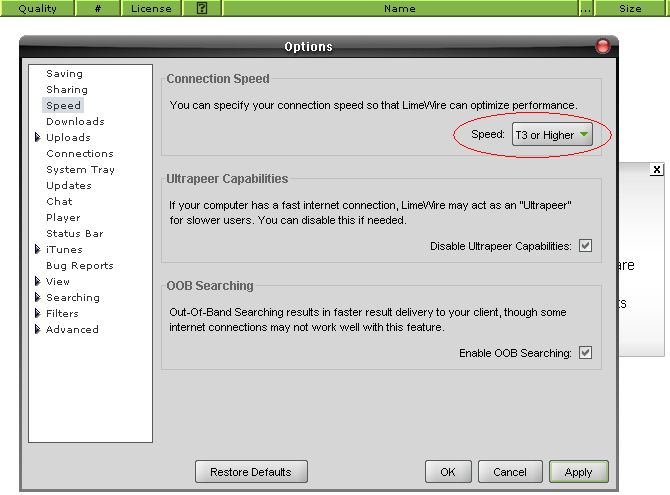Sort results by Quality column

(x=37, y=8)
